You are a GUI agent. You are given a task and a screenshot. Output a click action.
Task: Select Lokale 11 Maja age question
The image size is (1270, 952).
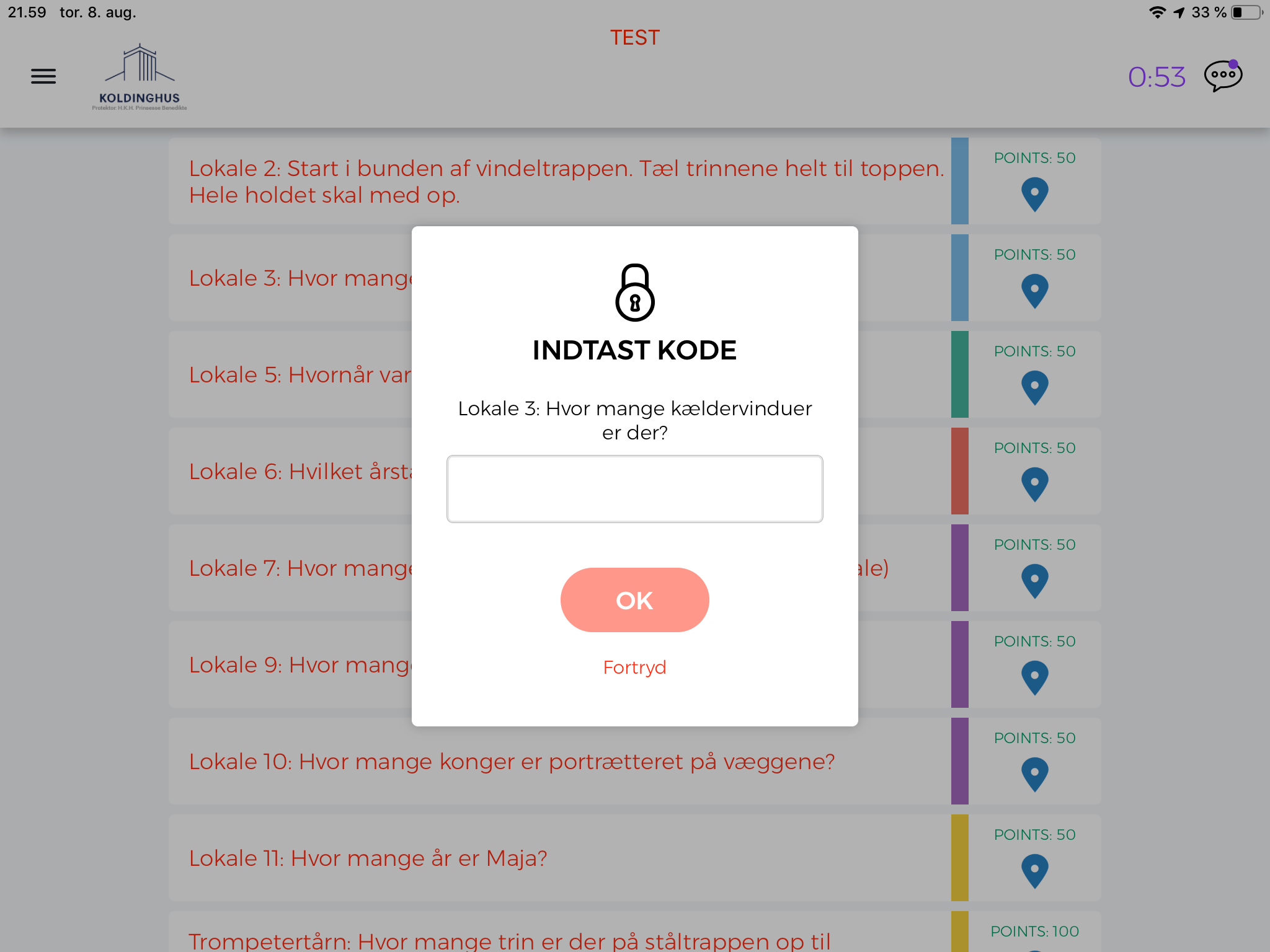coord(368,858)
